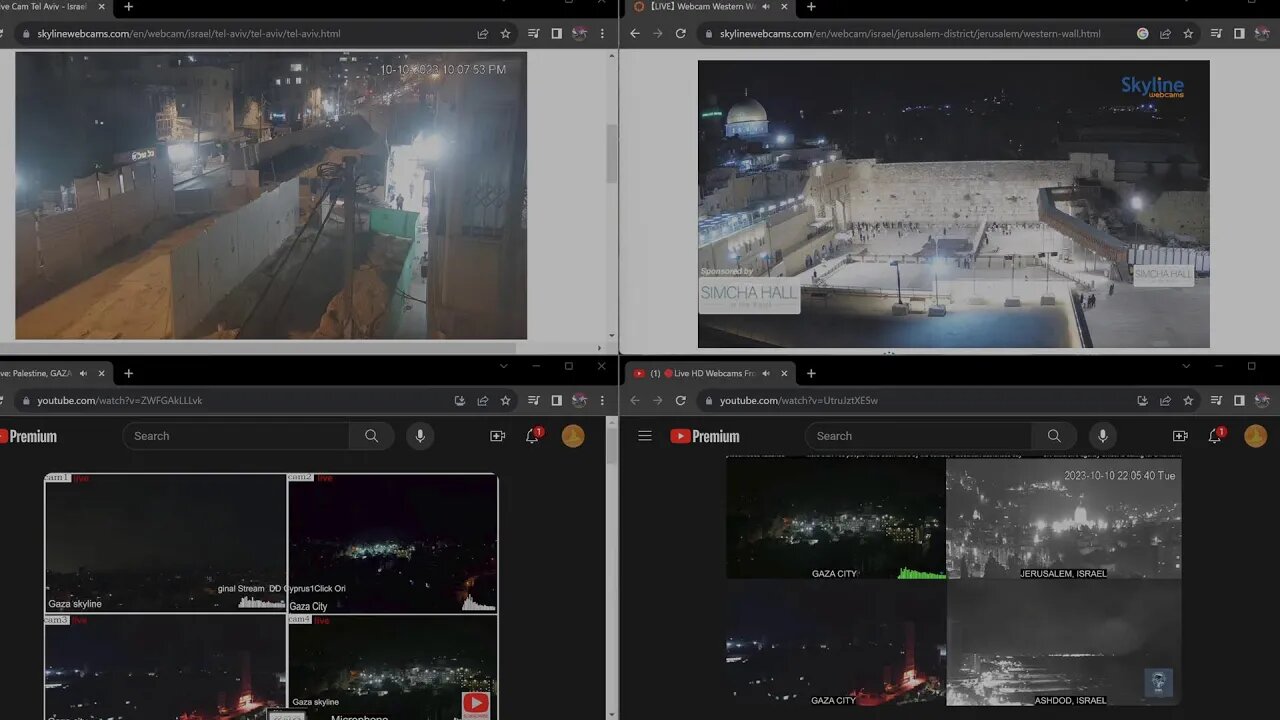This screenshot has height=720, width=1280.
Task: Click YouTube subscribe badge on cam4 panel
Action: click(476, 704)
